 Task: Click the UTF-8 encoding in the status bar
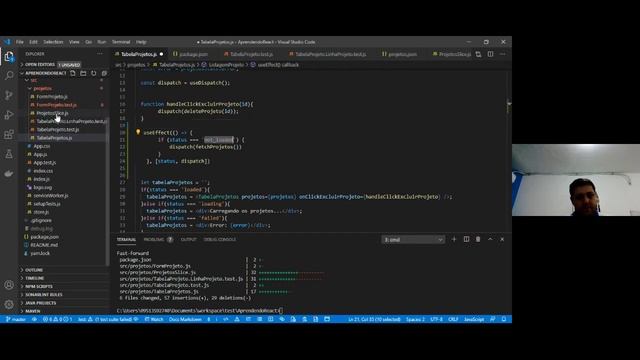coord(436,319)
